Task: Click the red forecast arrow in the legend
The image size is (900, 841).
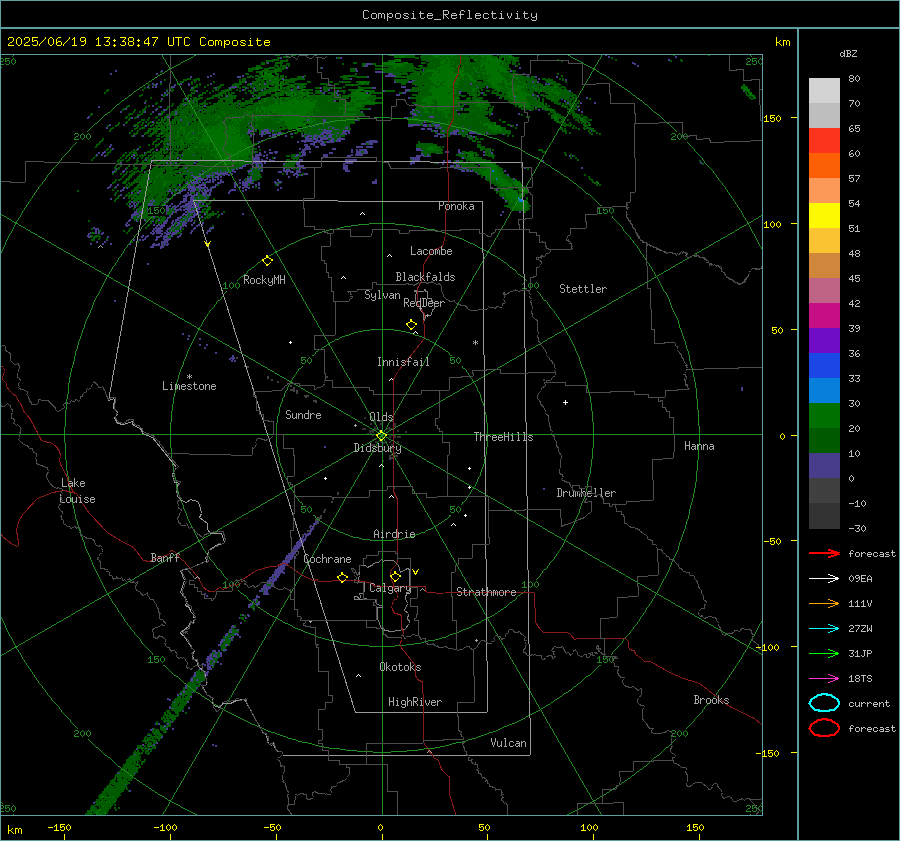Action: (x=824, y=553)
